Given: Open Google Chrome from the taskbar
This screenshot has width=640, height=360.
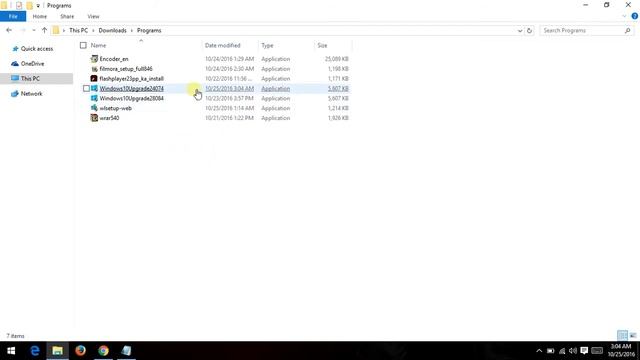Looking at the screenshot, I should pos(103,351).
